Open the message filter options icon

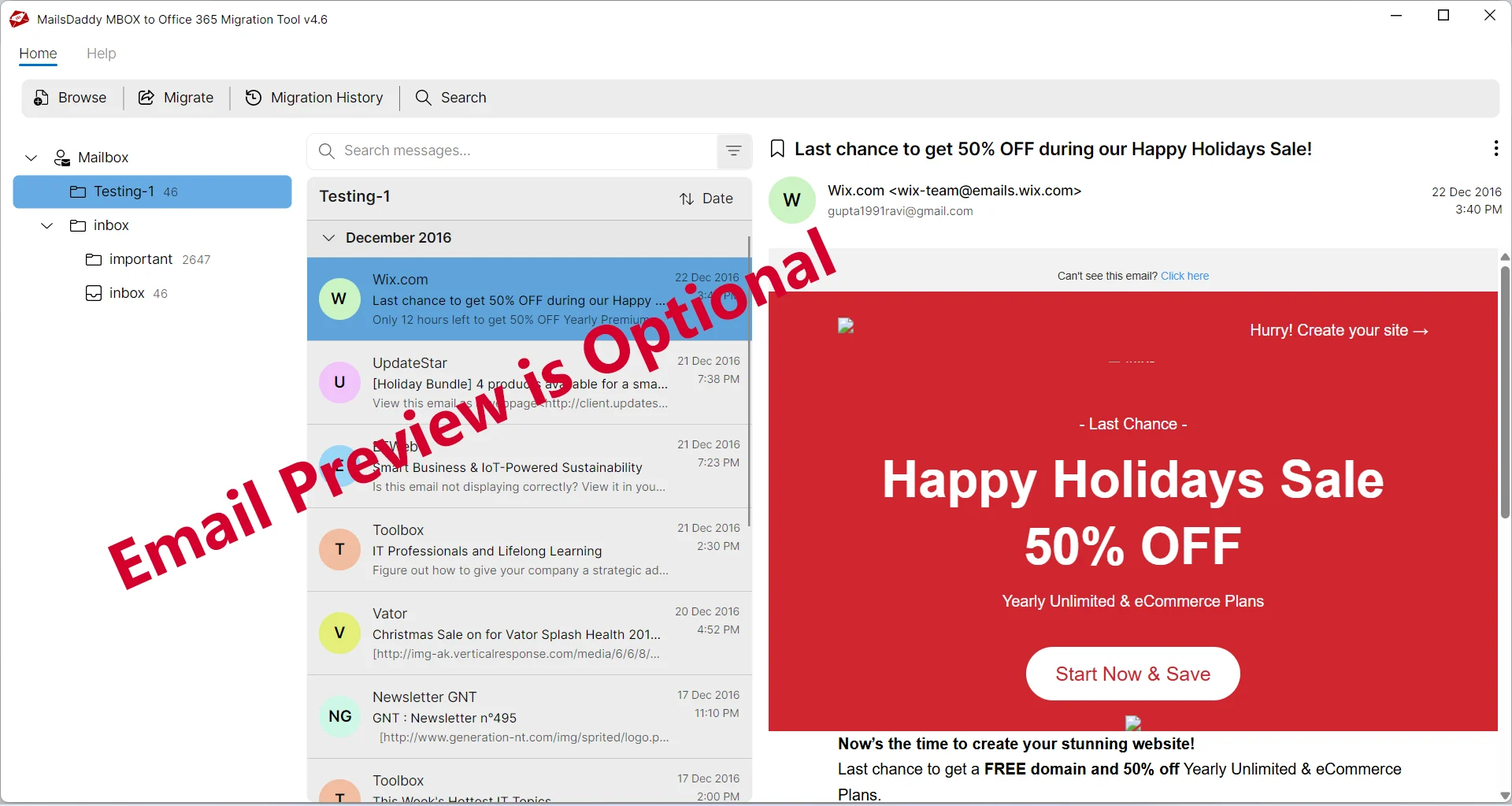734,150
